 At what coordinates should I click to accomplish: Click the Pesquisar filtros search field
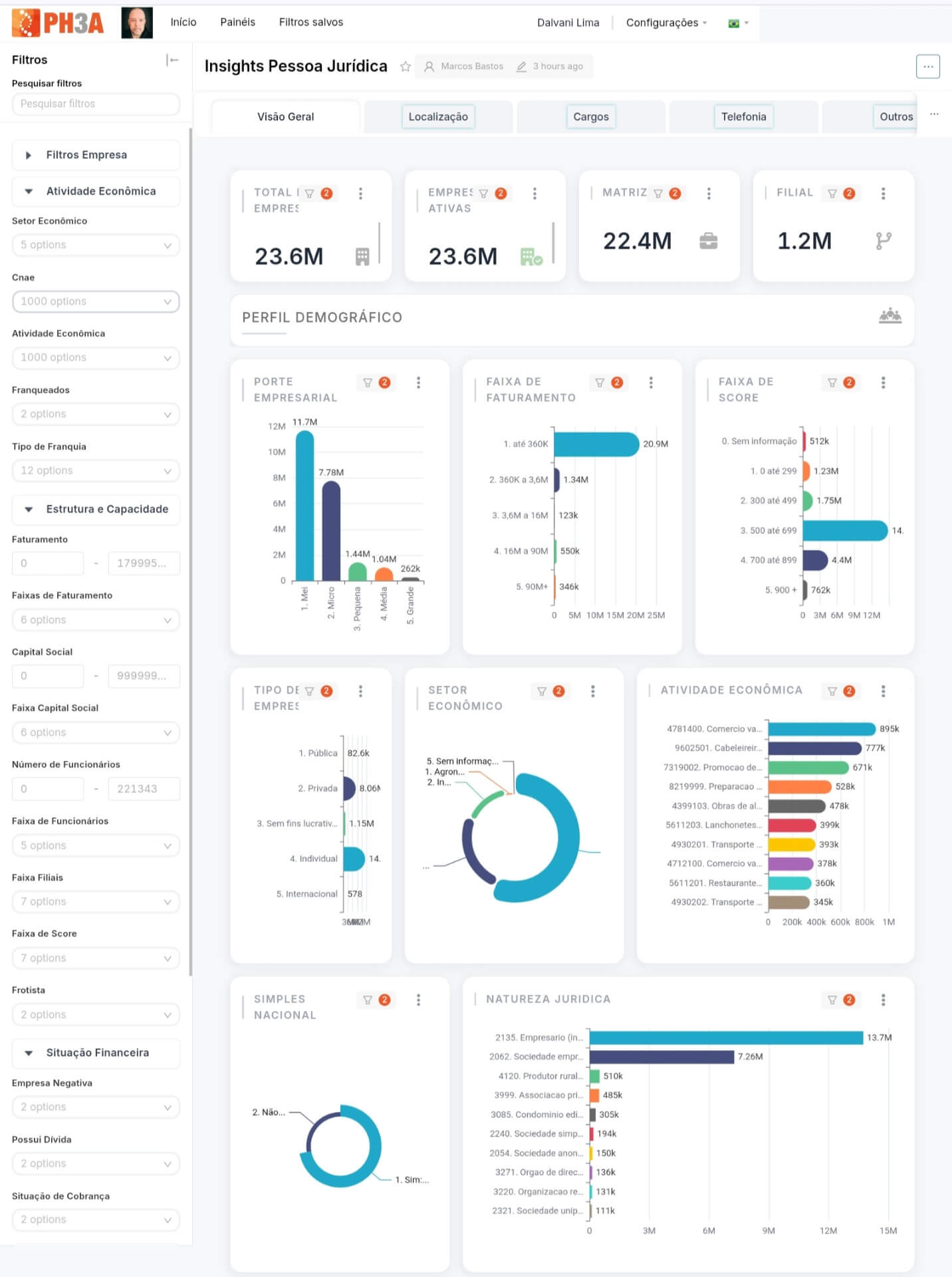point(96,104)
